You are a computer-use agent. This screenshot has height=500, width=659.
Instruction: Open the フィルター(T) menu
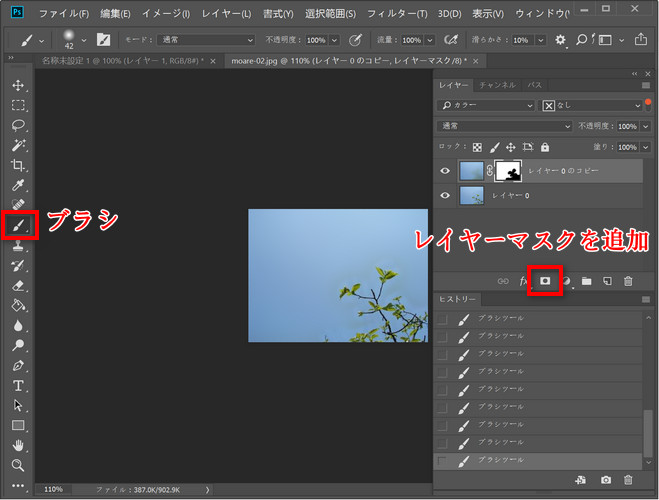397,14
